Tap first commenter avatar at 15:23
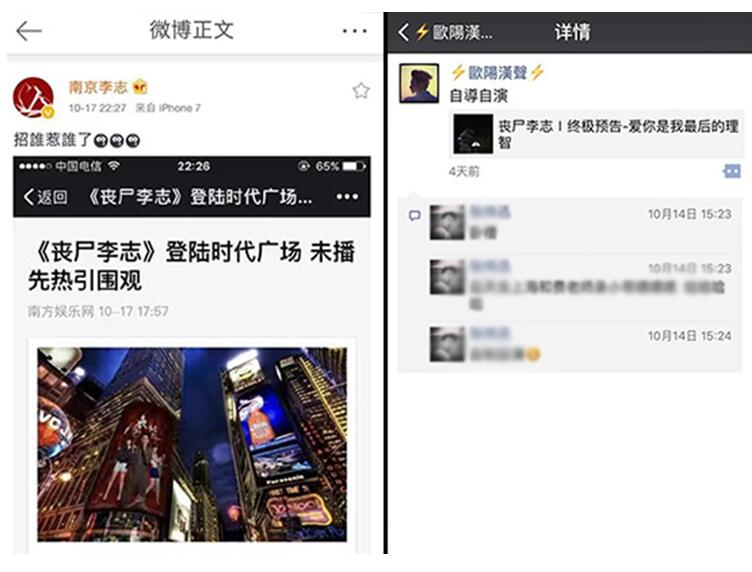752x572 pixels. pos(447,222)
